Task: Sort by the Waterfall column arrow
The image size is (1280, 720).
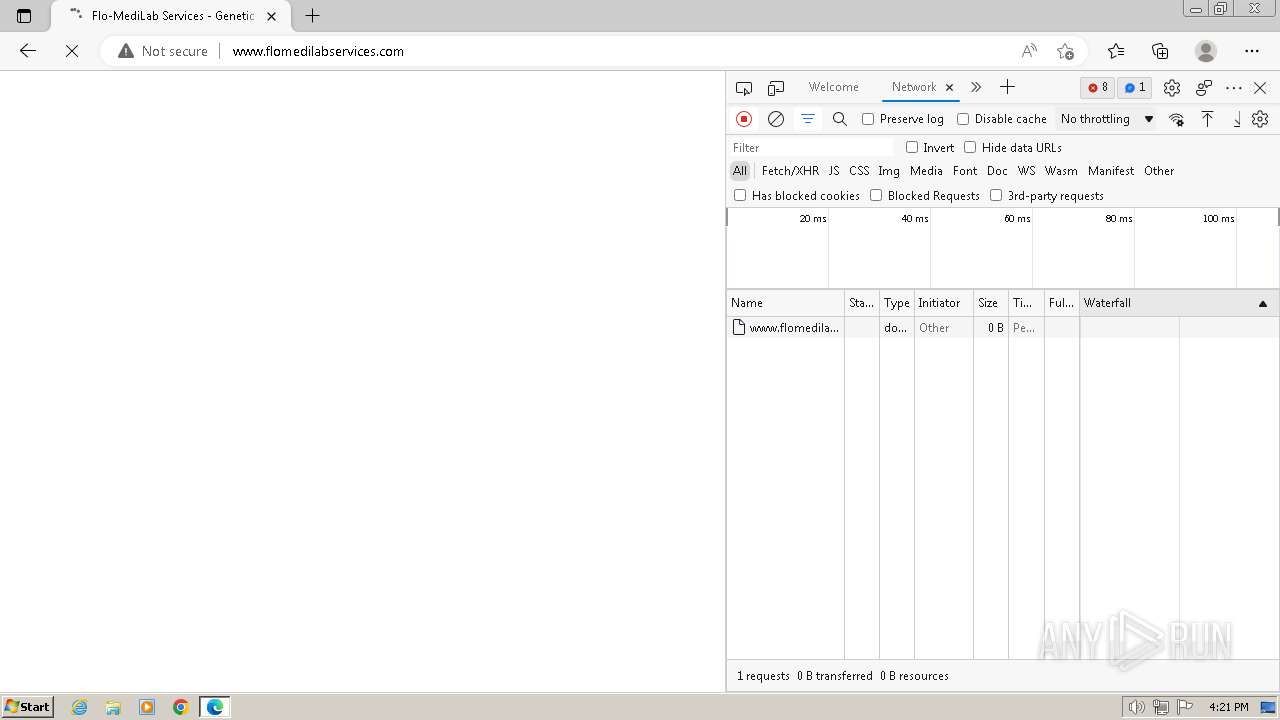Action: [1263, 303]
